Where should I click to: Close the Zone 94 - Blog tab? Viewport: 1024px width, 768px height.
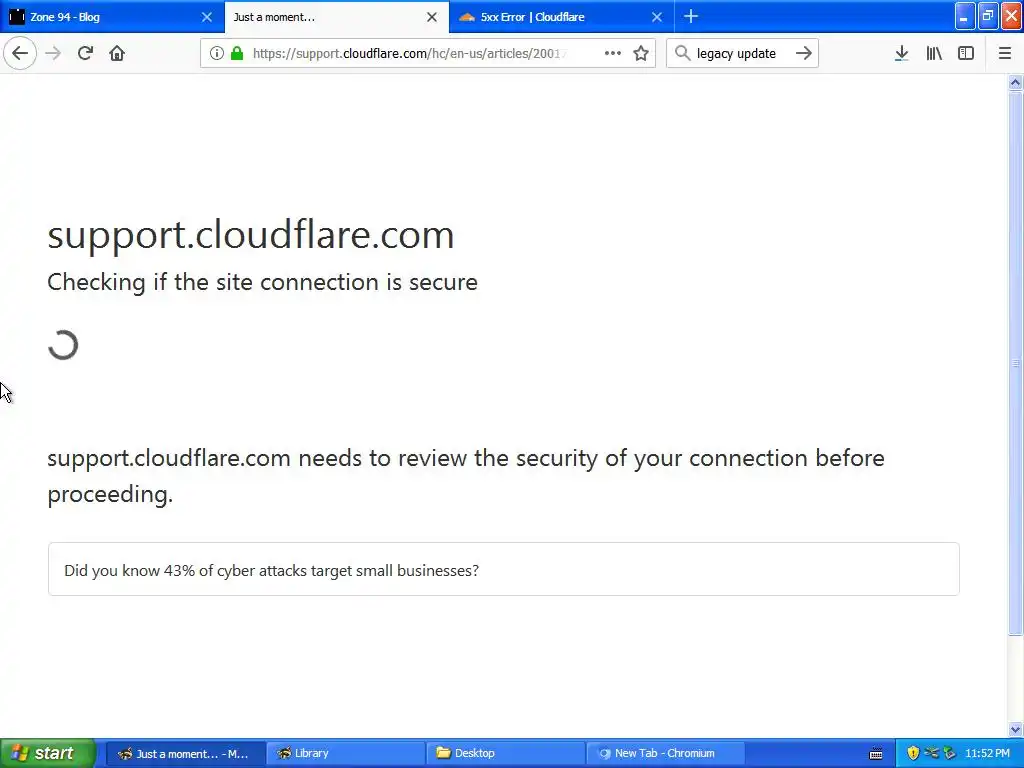tap(207, 17)
